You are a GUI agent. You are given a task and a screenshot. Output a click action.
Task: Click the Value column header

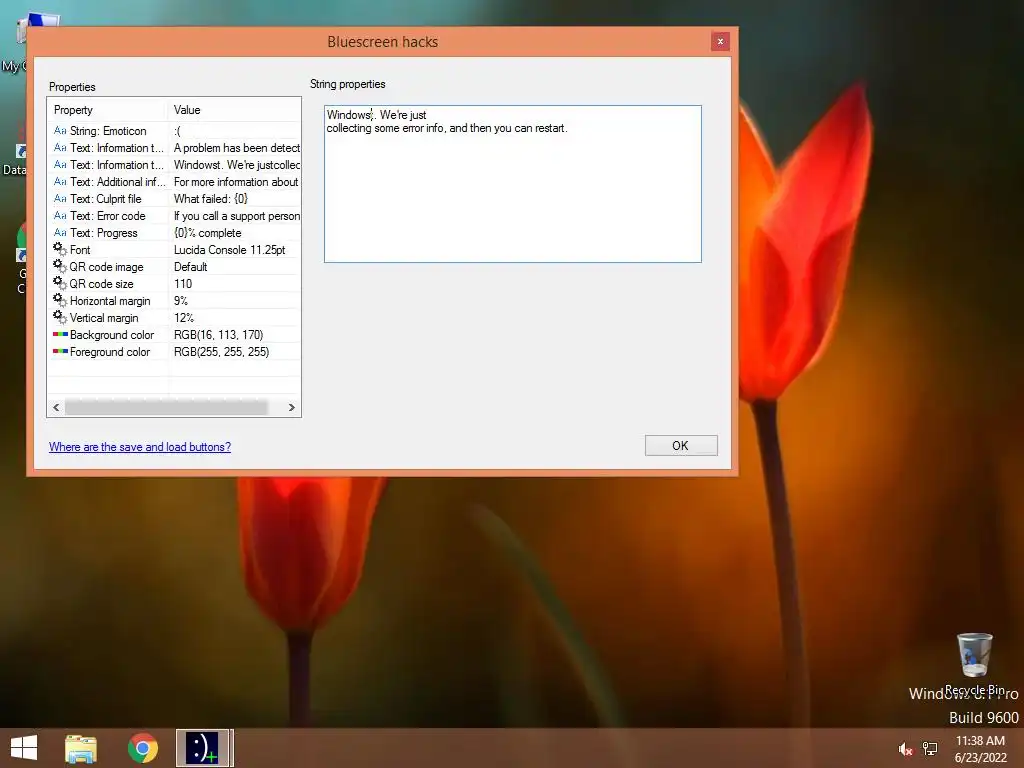234,110
